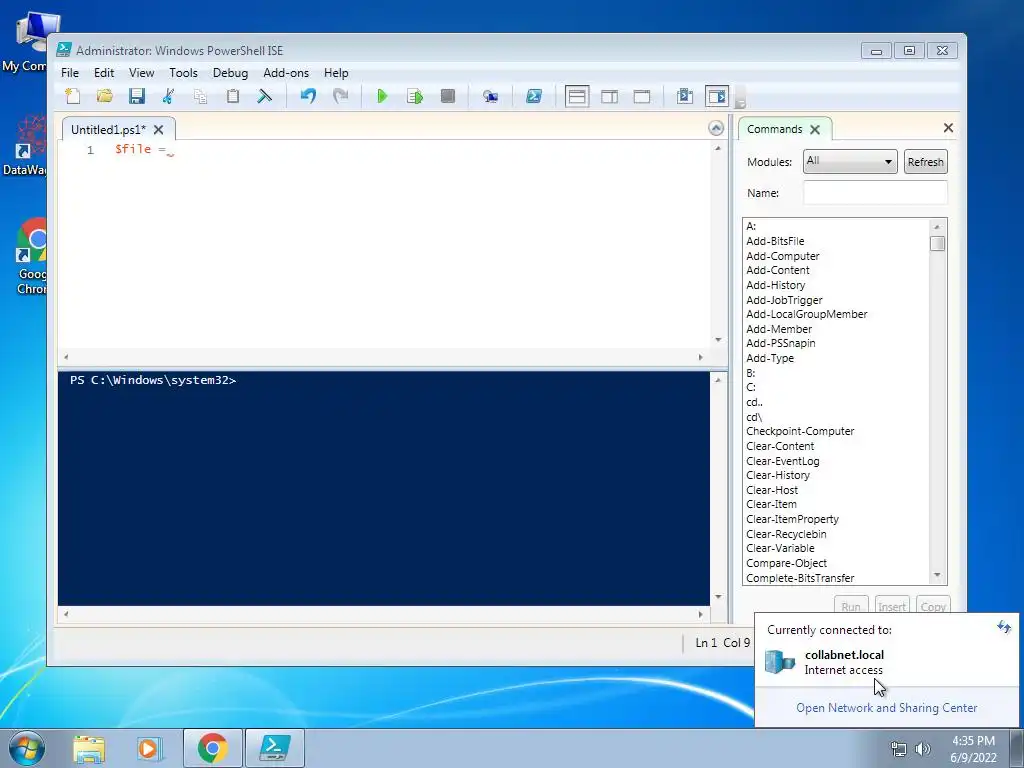Screen dimensions: 1024x768
Task: Select Add-BitsFile in the commands list
Action: (x=775, y=241)
